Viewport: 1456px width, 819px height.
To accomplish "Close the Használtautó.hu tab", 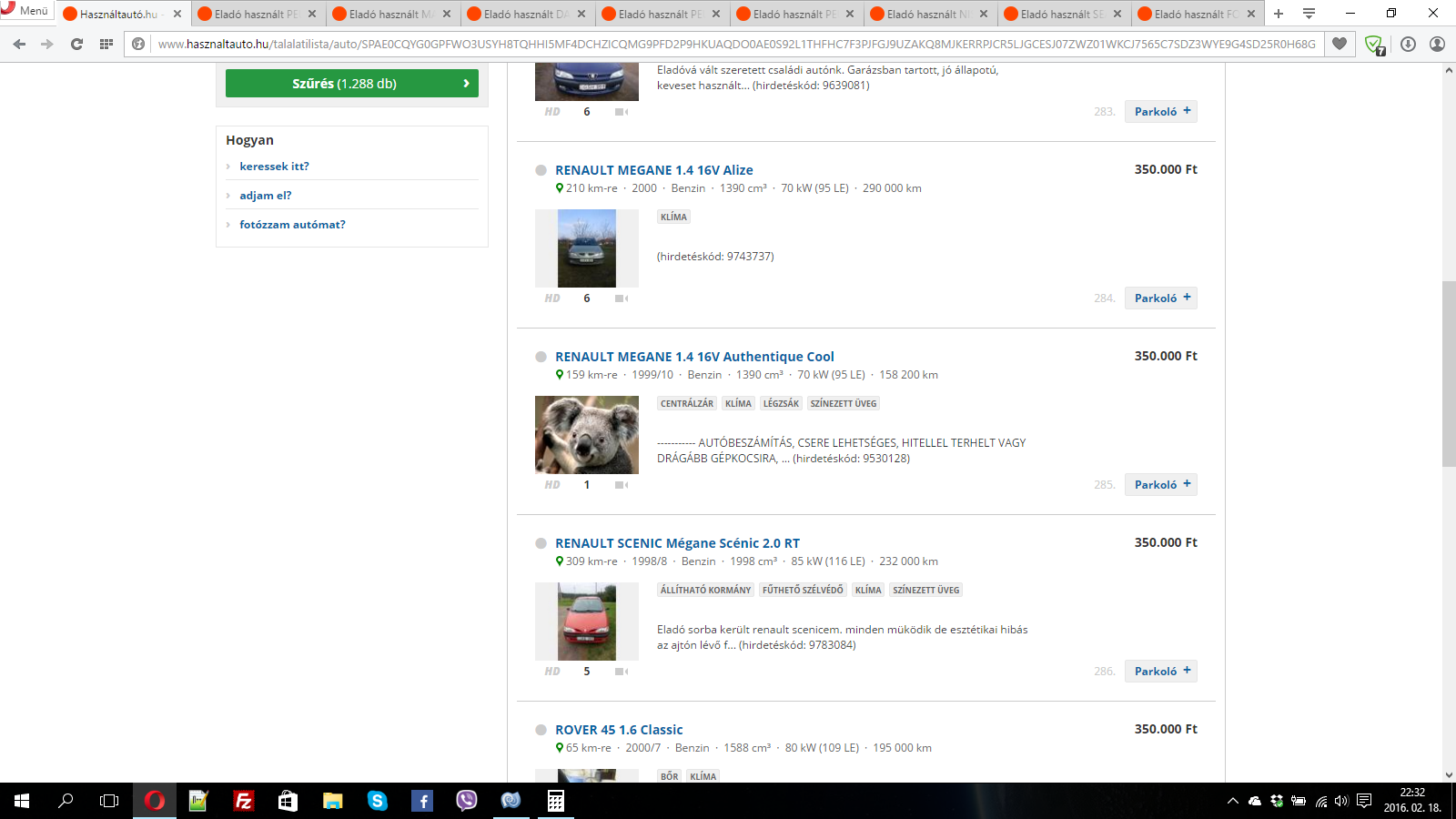I will tap(177, 14).
